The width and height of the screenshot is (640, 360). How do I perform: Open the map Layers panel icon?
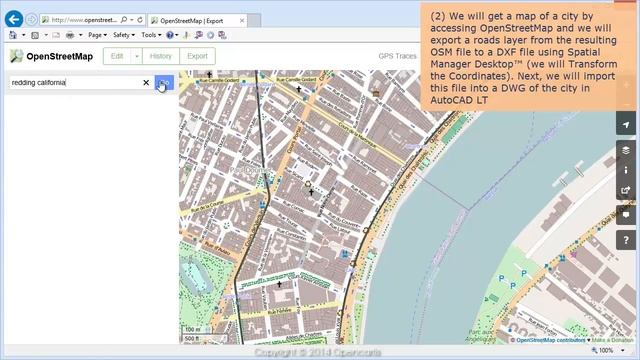(x=626, y=151)
